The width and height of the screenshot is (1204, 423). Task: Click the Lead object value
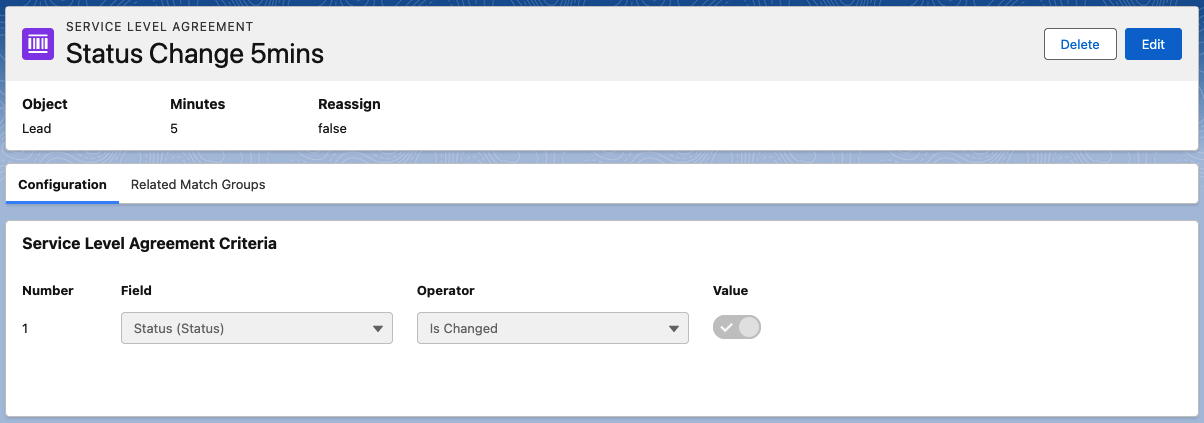37,128
